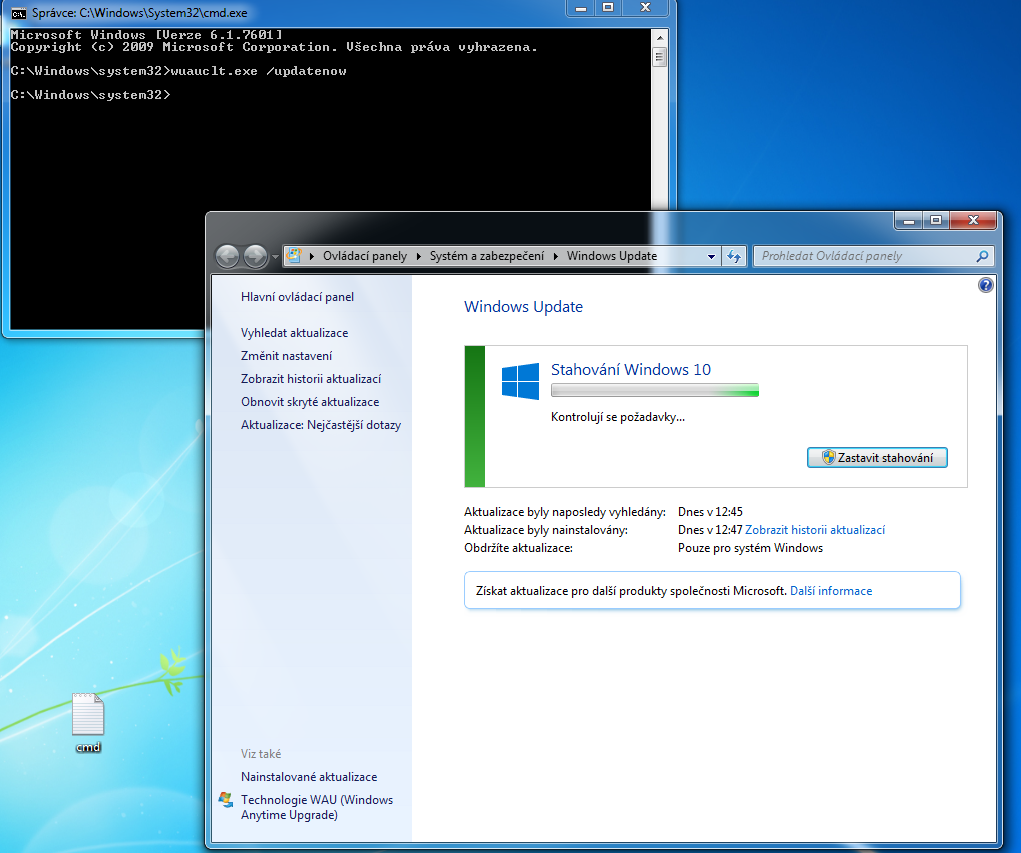Screen dimensions: 1021x853
Task: Open Změnit nastavení in sidebar
Action: [x=287, y=356]
